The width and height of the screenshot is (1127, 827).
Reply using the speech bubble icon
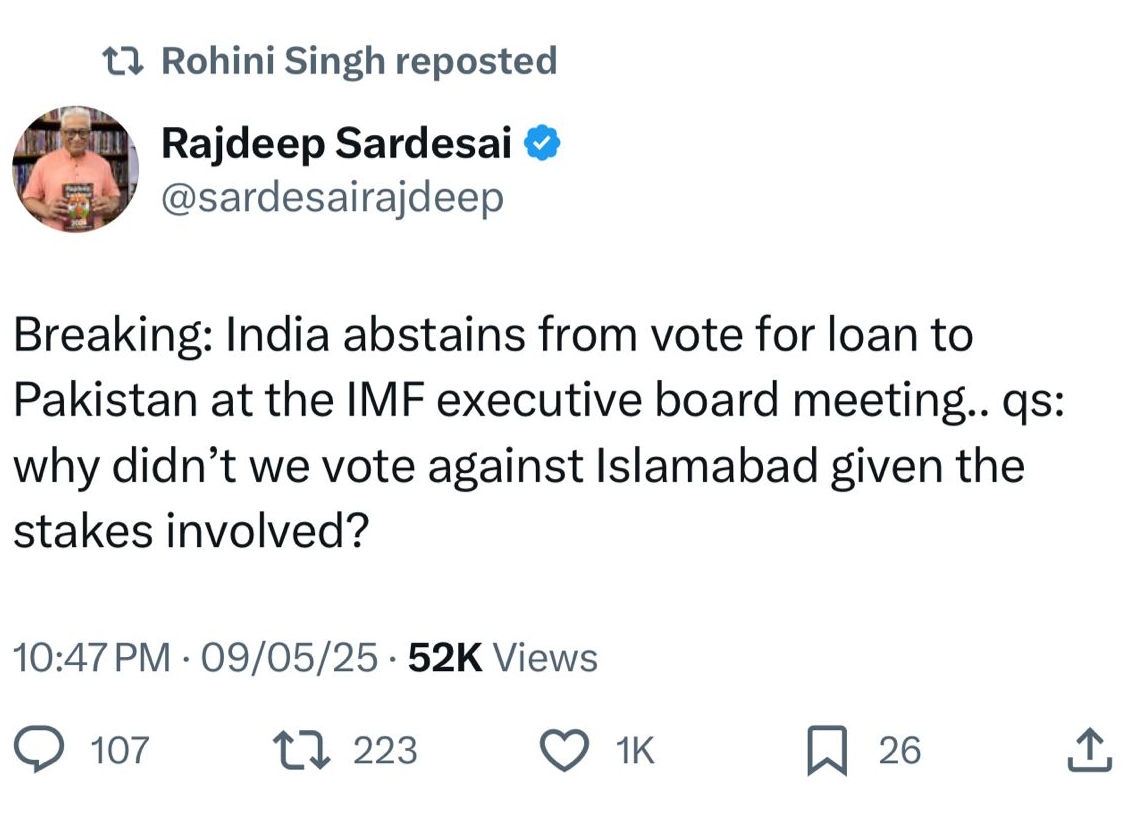click(41, 750)
